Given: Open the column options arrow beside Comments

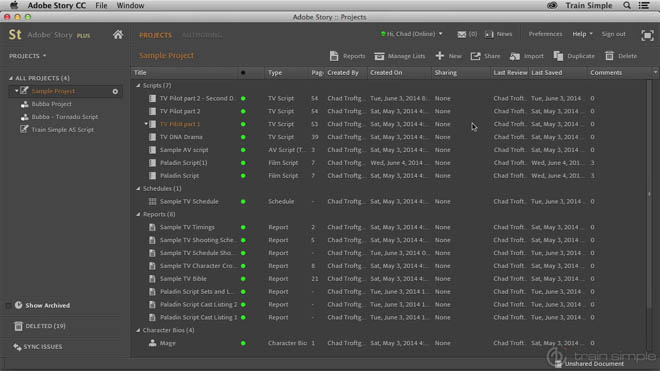Looking at the screenshot, I should click(x=655, y=73).
